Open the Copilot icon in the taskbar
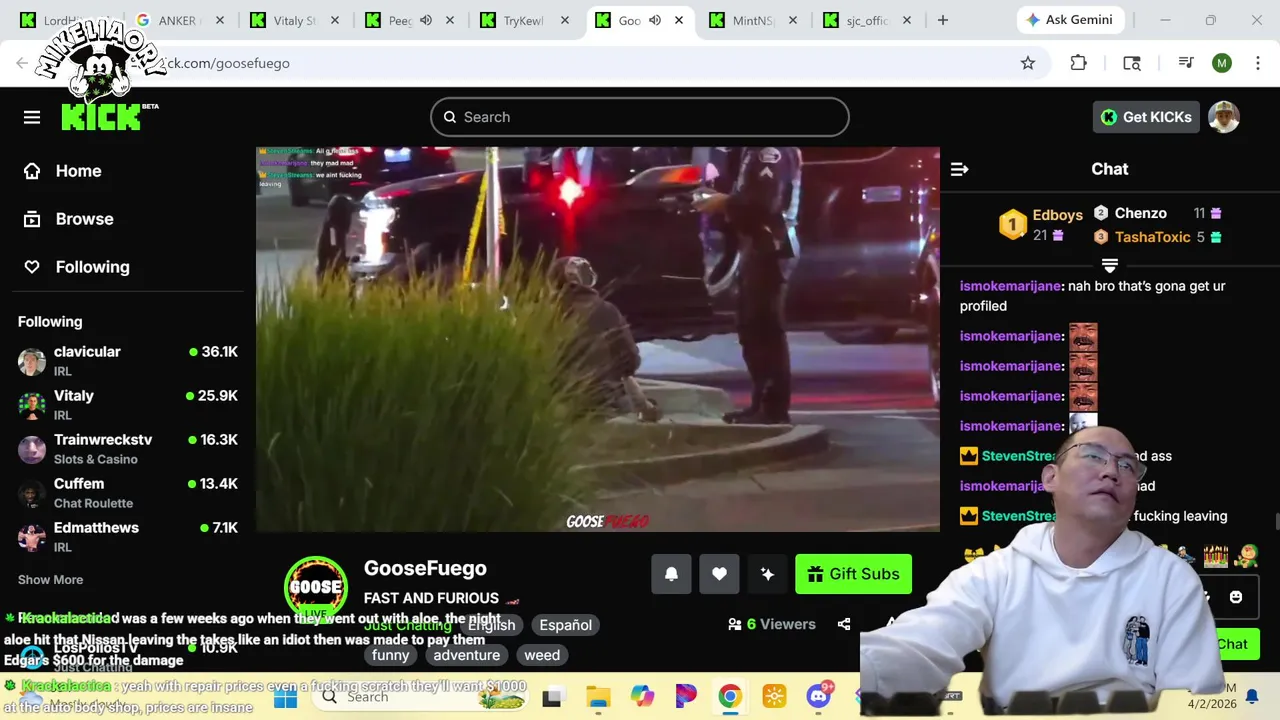Viewport: 1280px width, 720px height. click(x=642, y=697)
